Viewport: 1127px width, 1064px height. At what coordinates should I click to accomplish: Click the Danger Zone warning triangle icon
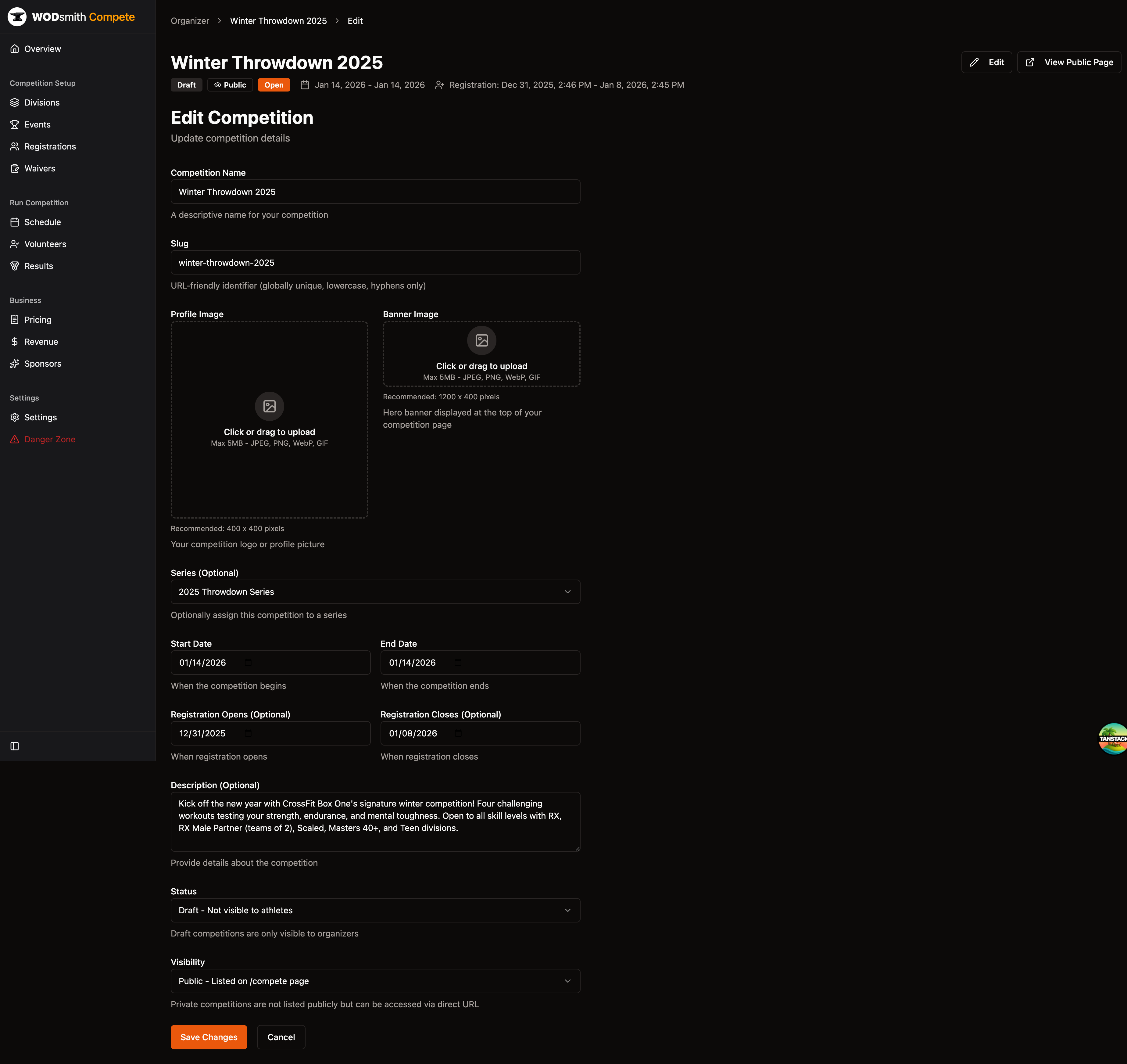coord(15,440)
